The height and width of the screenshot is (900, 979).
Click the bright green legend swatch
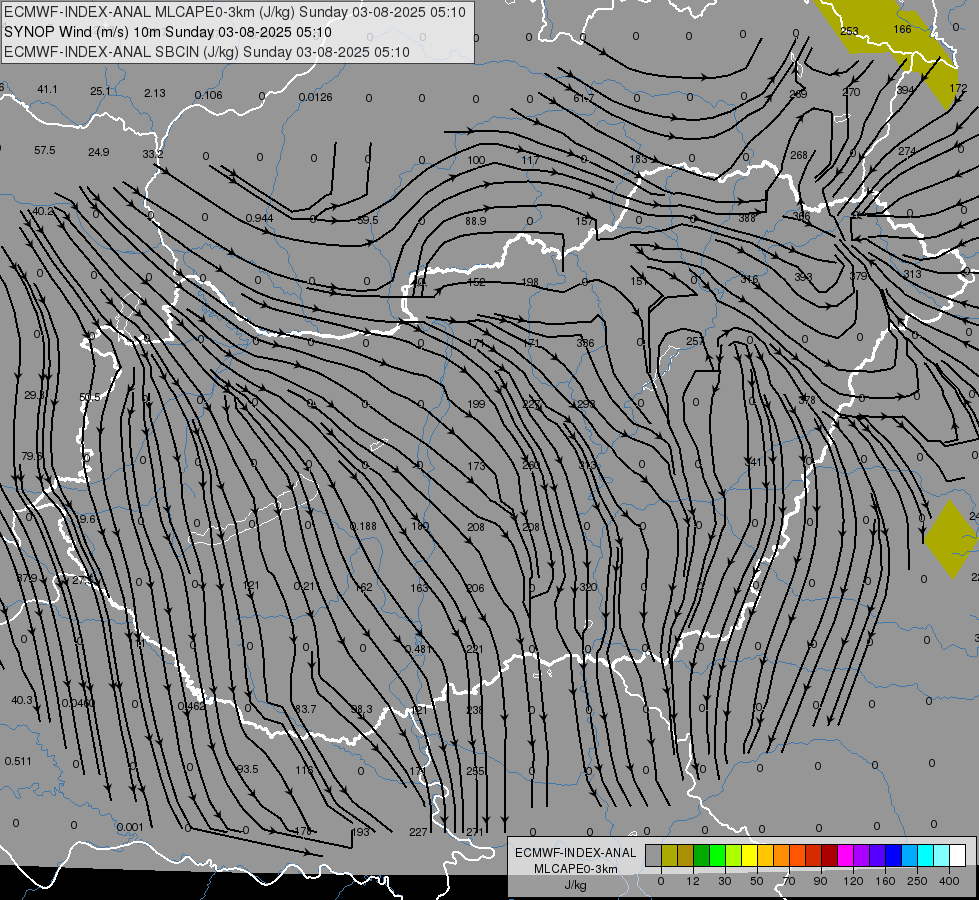(717, 855)
